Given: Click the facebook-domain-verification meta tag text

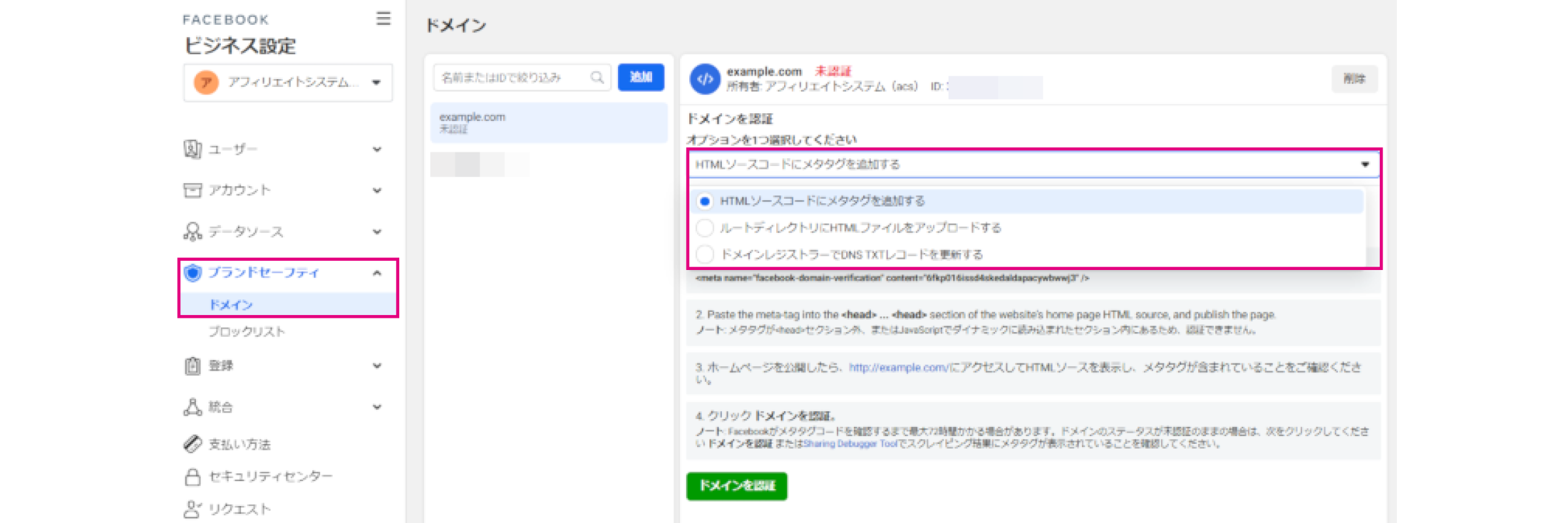Looking at the screenshot, I should pos(892,278).
